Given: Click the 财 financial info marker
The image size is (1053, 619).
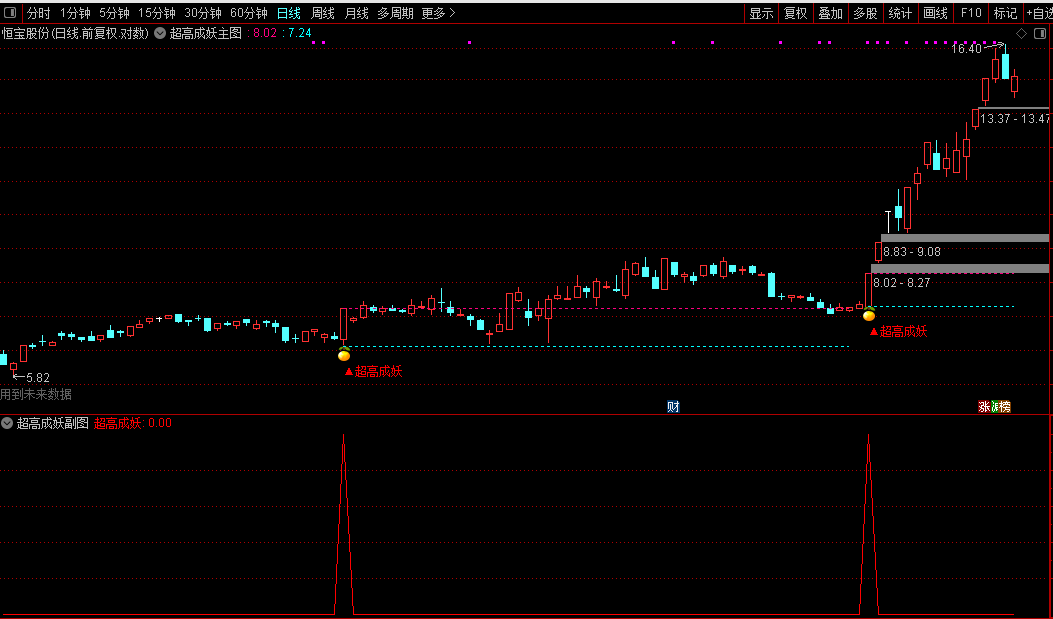Looking at the screenshot, I should click(673, 406).
